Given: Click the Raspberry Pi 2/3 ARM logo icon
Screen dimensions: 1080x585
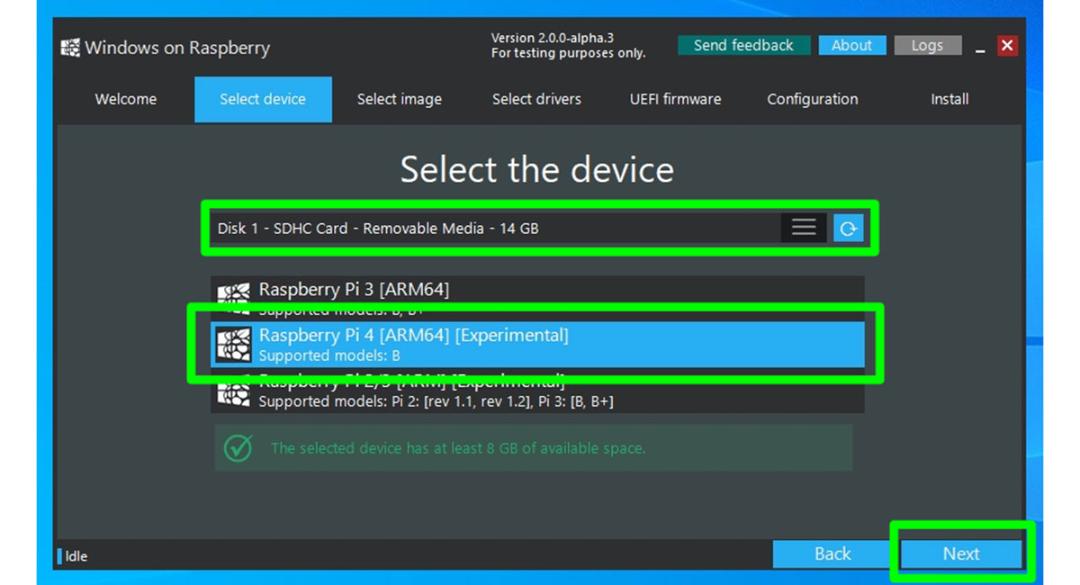Looking at the screenshot, I should pos(234,391).
